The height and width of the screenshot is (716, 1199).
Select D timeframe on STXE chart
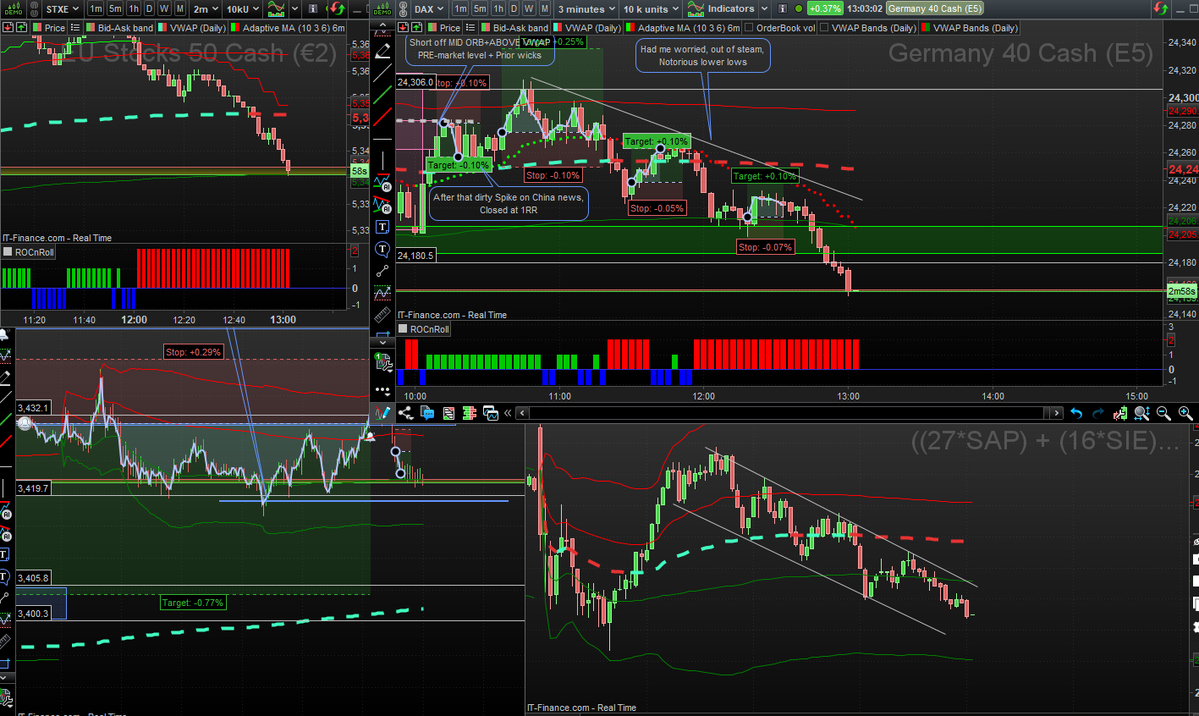tap(149, 8)
